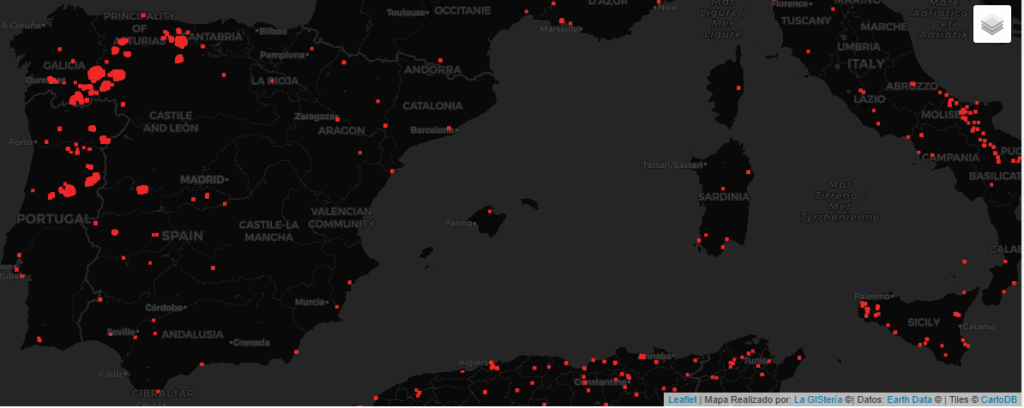Click the GIBRALTAR label
Image resolution: width=1024 pixels, height=408 pixels.
pyautogui.click(x=163, y=394)
